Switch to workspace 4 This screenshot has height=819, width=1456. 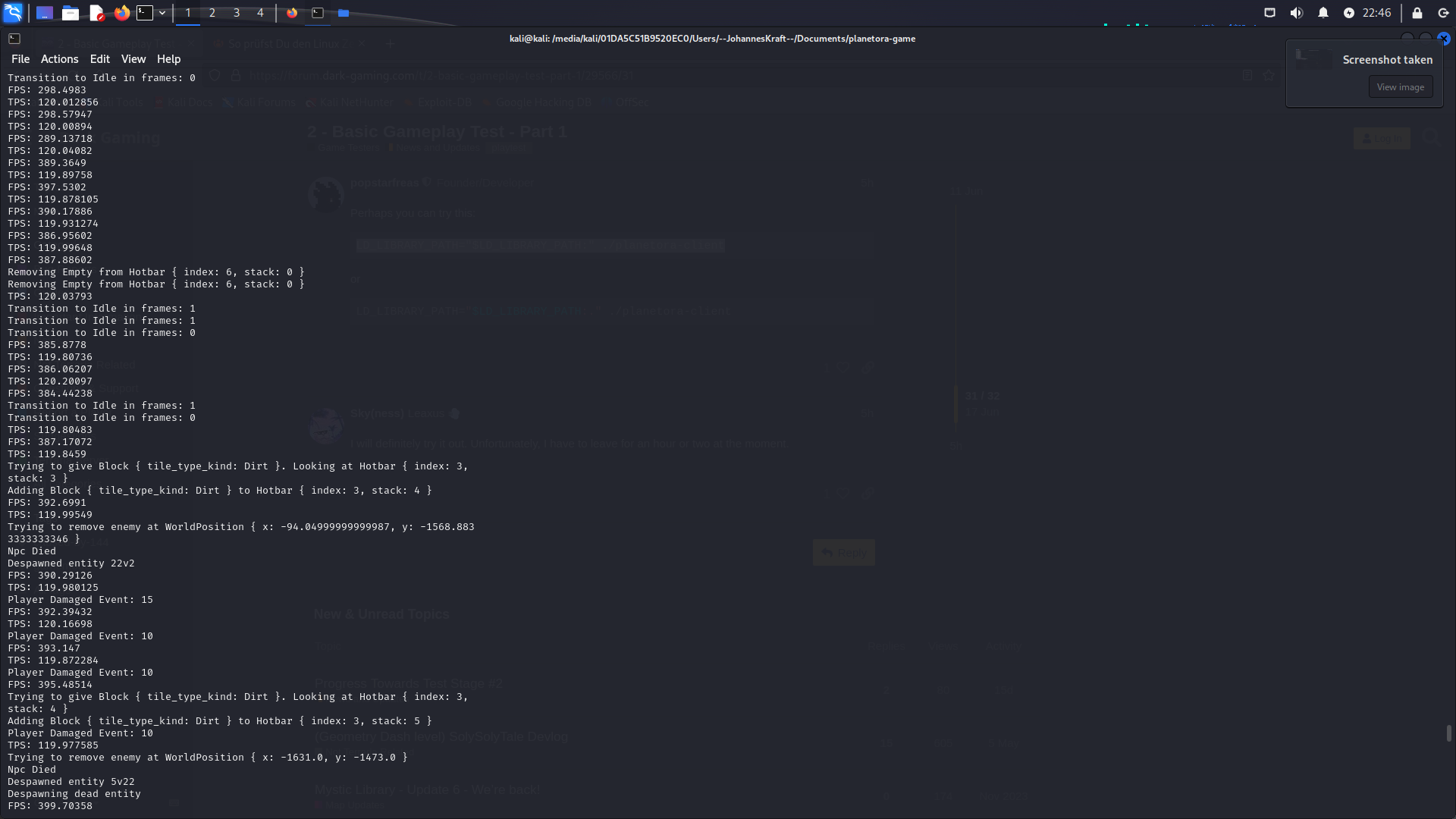[x=260, y=13]
